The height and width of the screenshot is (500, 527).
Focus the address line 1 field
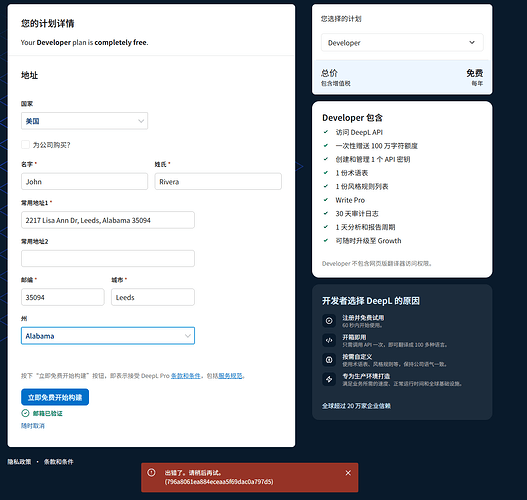pos(108,220)
